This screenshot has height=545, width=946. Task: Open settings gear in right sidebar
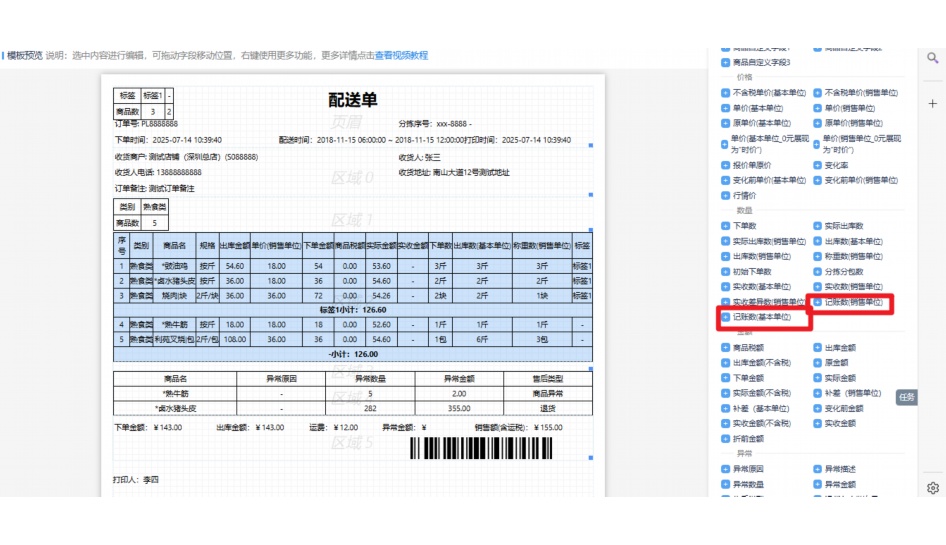(x=932, y=488)
